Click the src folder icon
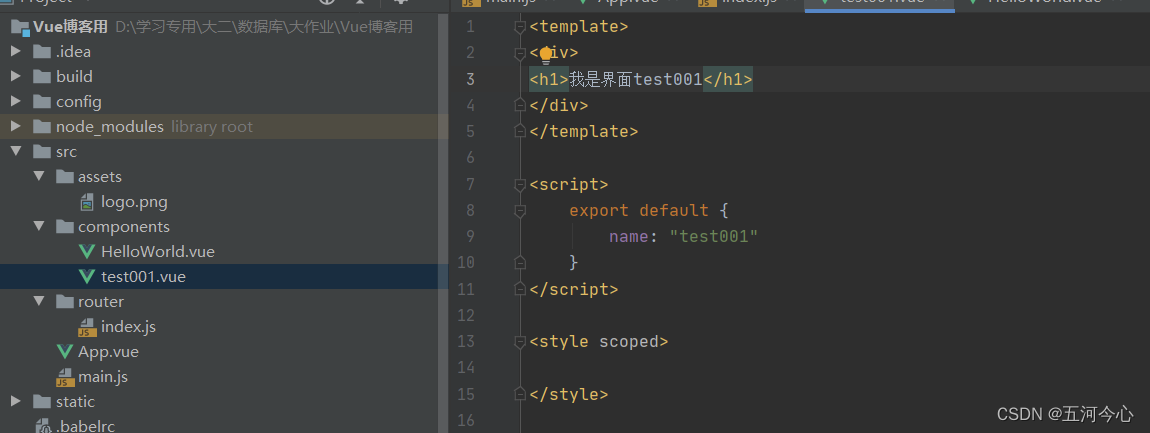The width and height of the screenshot is (1150, 433). click(42, 152)
